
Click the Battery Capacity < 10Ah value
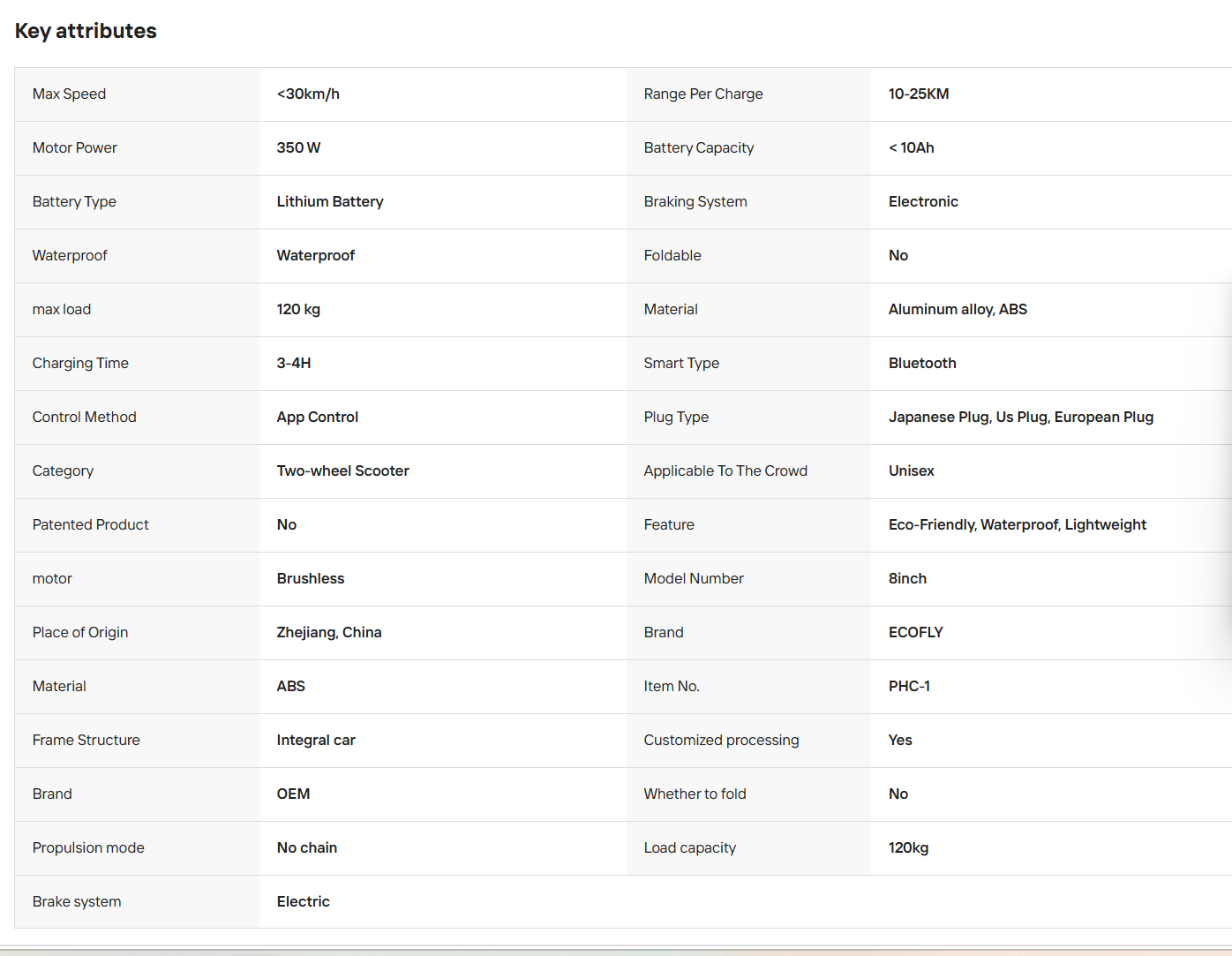pos(911,147)
